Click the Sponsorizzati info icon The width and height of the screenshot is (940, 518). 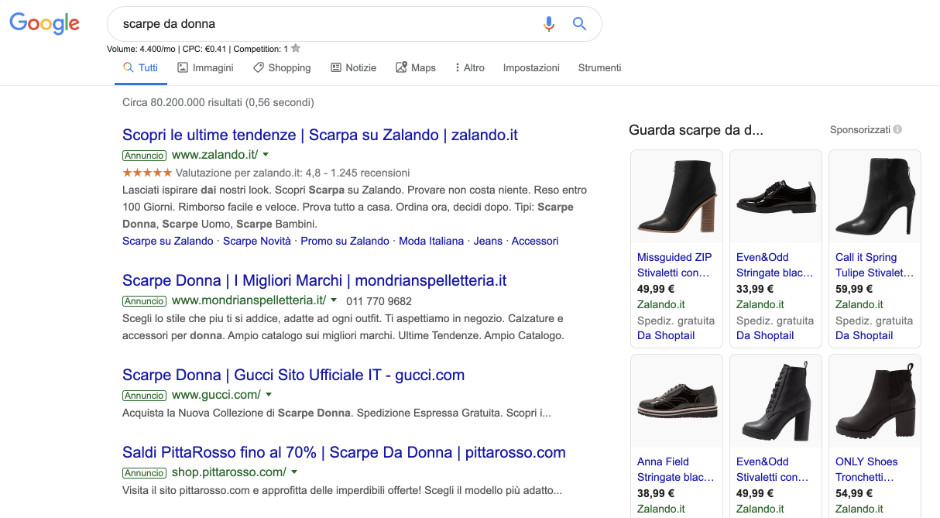(897, 130)
